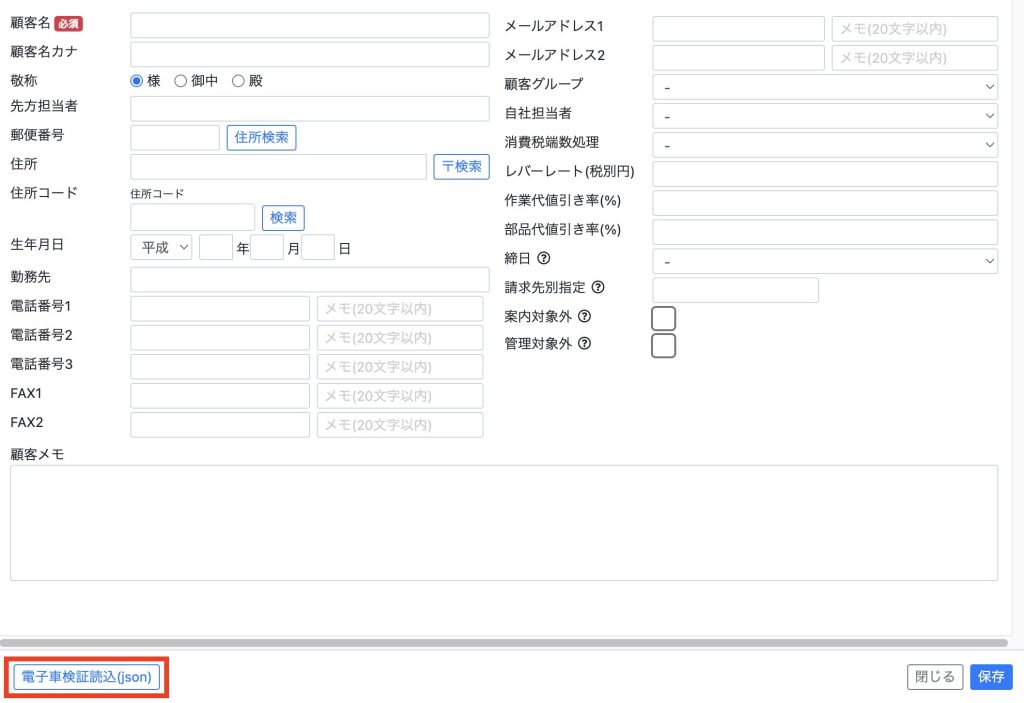
Task: Click the help icon beside 管理対象外
Action: coord(585,344)
